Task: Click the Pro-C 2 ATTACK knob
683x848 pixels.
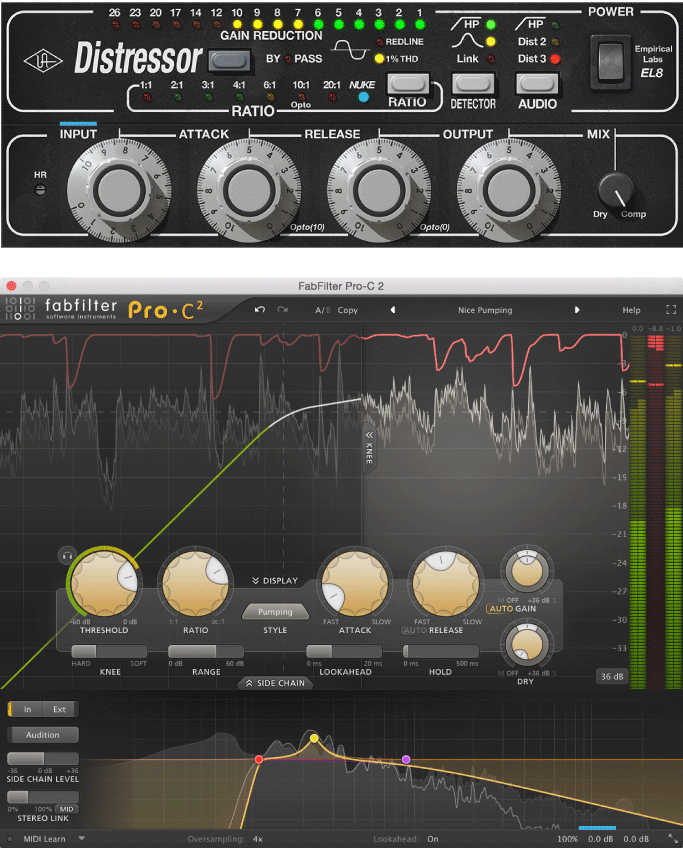Action: (355, 584)
